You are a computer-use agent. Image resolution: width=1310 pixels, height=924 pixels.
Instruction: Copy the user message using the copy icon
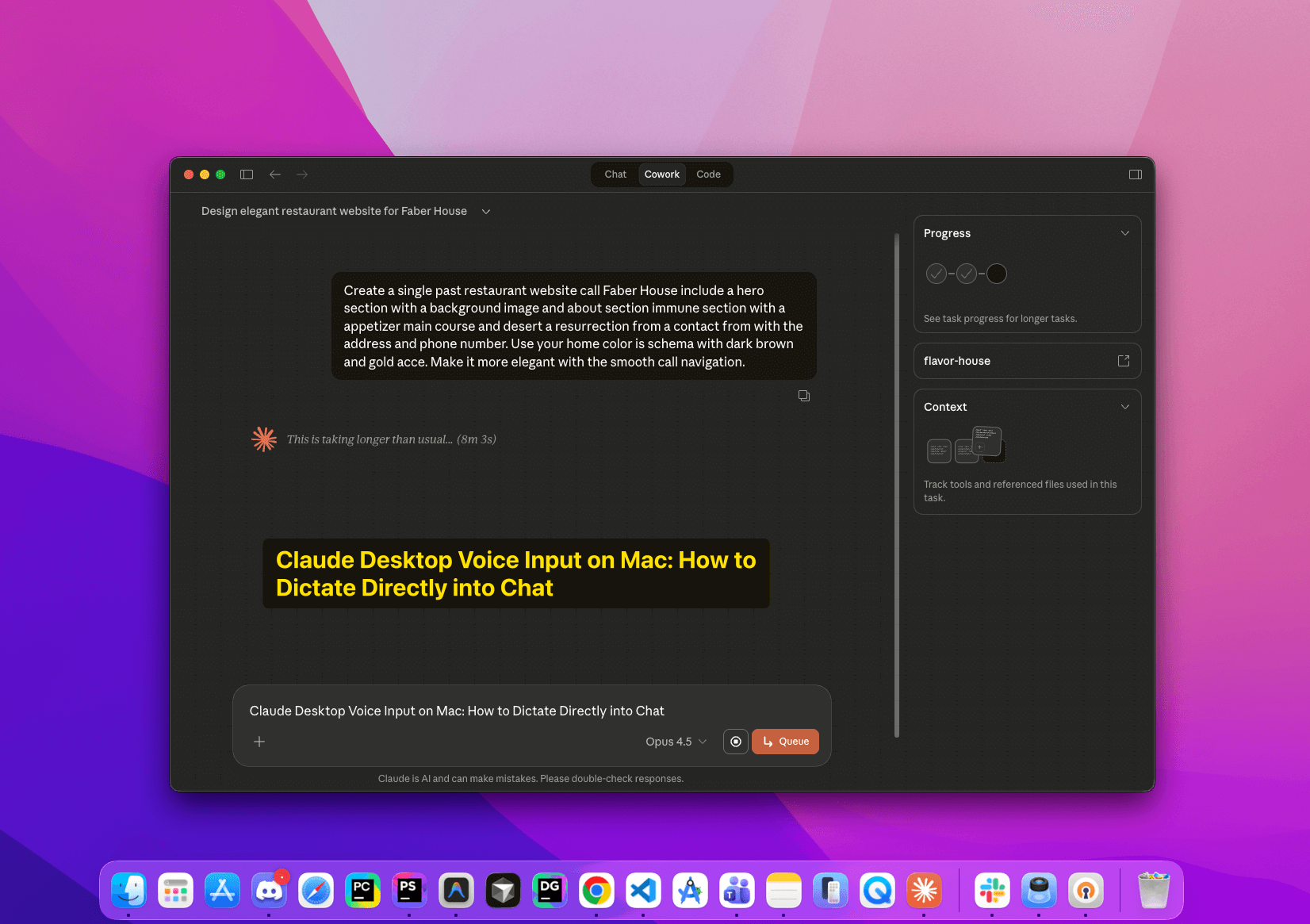(x=803, y=395)
